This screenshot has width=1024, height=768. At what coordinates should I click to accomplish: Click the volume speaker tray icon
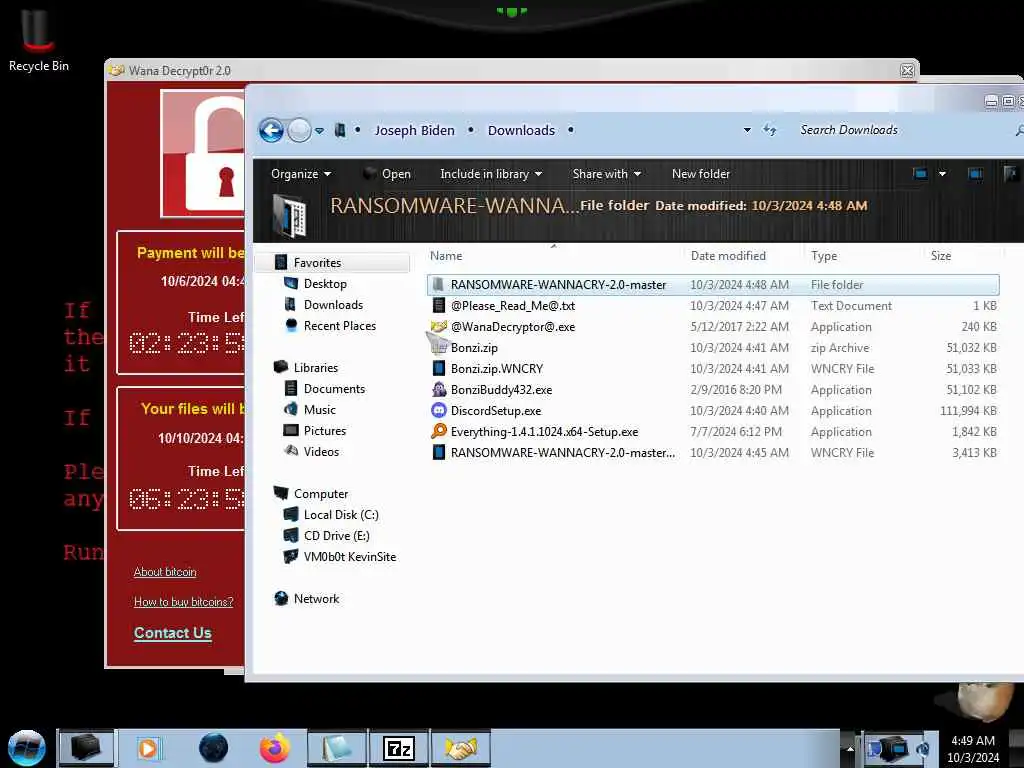coord(922,748)
